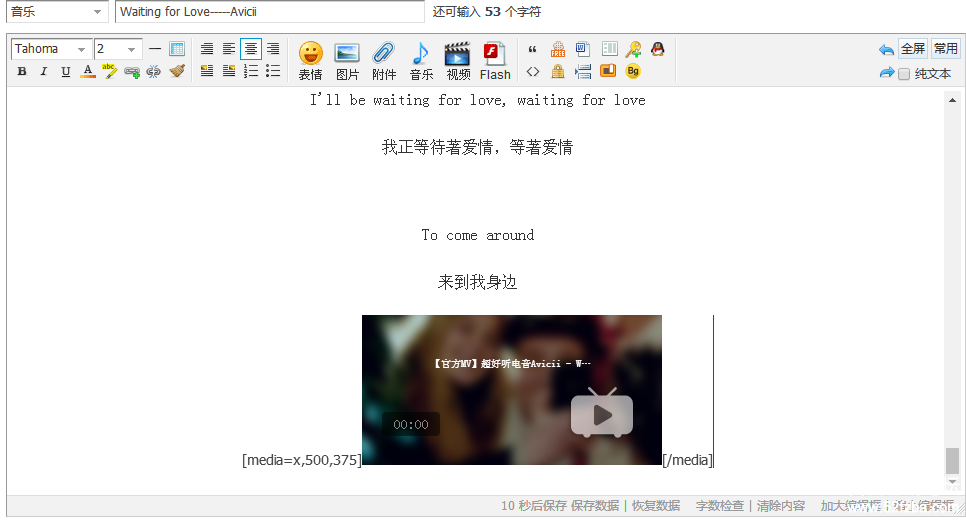
Task: Insert a bulleted list
Action: [x=273, y=71]
